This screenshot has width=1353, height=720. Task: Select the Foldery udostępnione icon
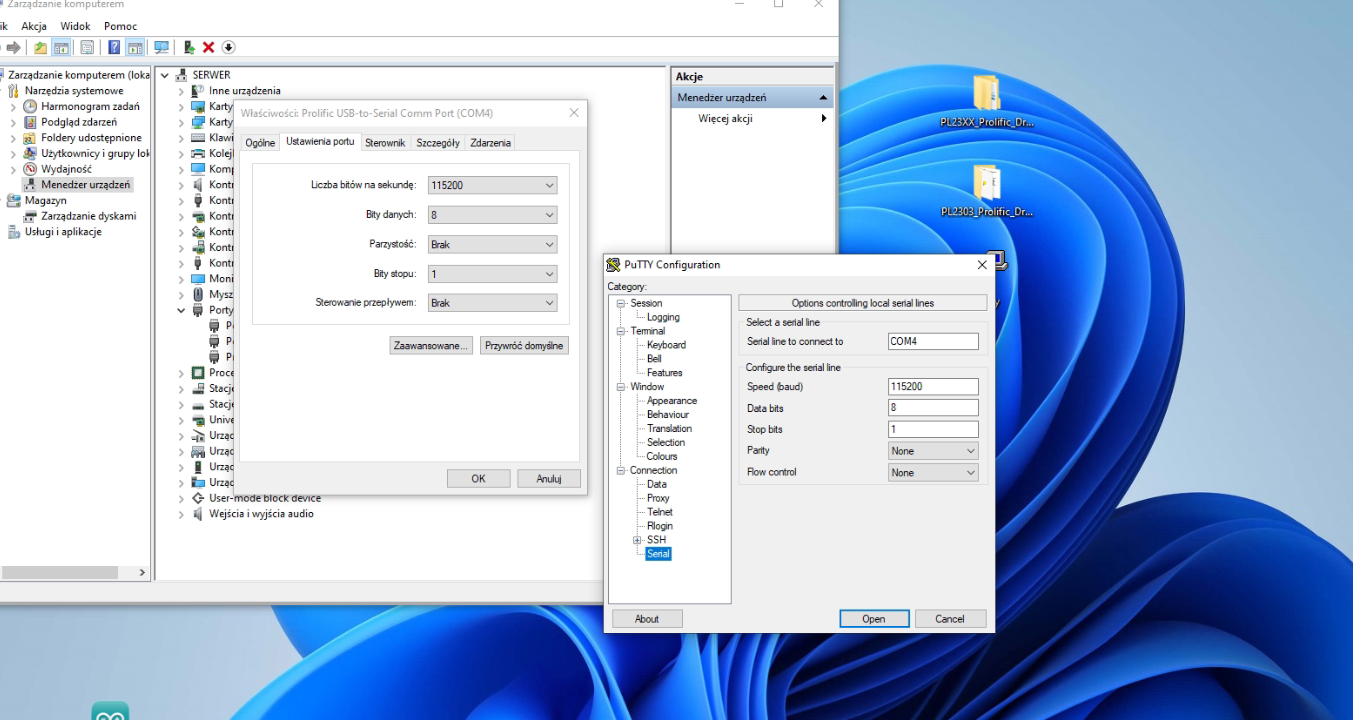pos(31,138)
